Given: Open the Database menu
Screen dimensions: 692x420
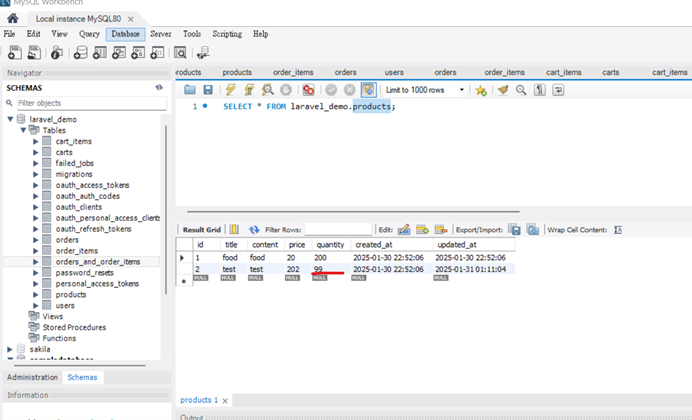Looking at the screenshot, I should (125, 34).
